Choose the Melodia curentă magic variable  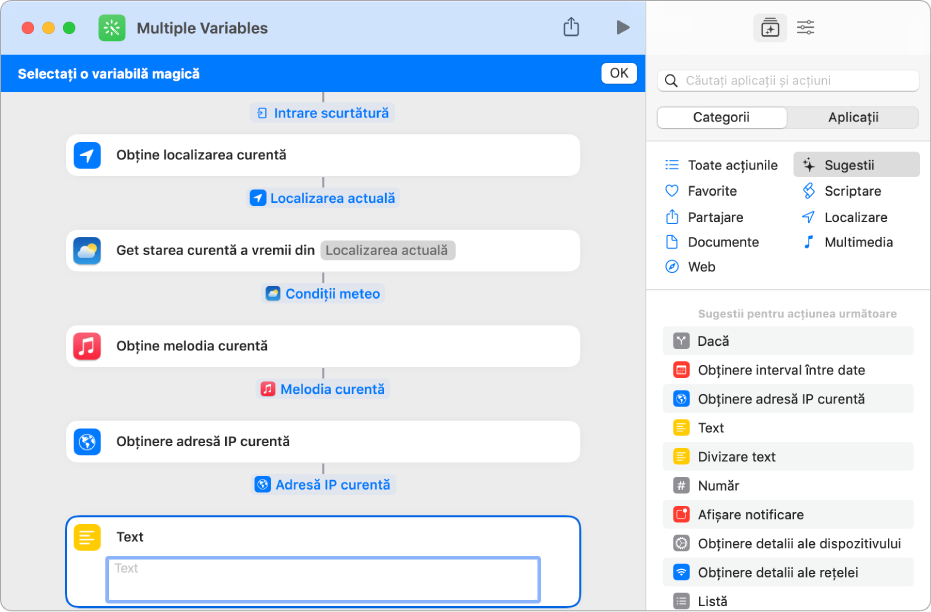coord(323,389)
